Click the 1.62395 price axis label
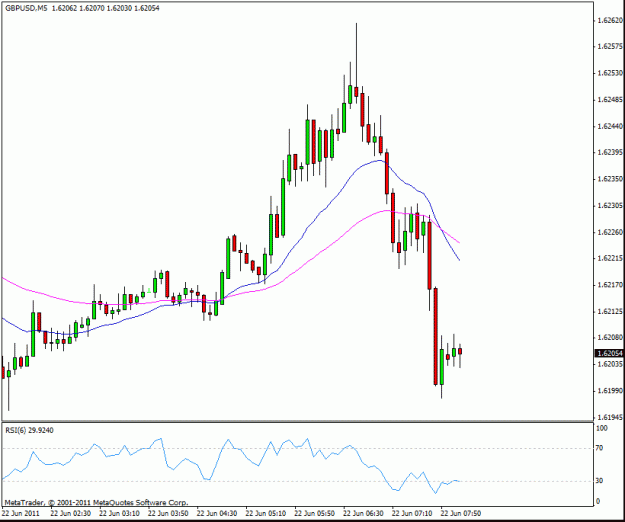625x522 pixels. pyautogui.click(x=610, y=153)
